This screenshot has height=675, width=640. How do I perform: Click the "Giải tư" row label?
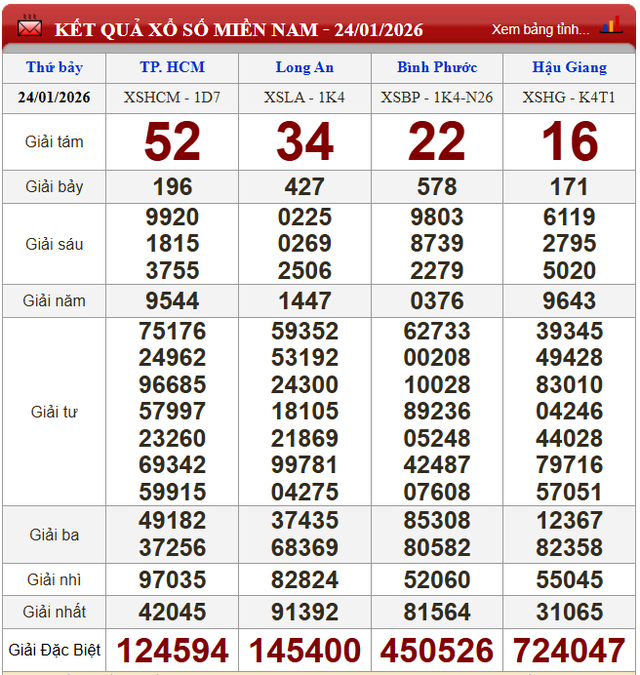click(x=54, y=411)
